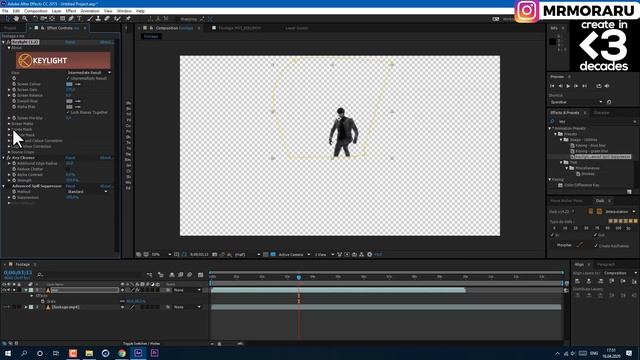The width and height of the screenshot is (640, 360).
Task: Open Preview Shortcut dropdown Spacebar
Action: pyautogui.click(x=576, y=102)
